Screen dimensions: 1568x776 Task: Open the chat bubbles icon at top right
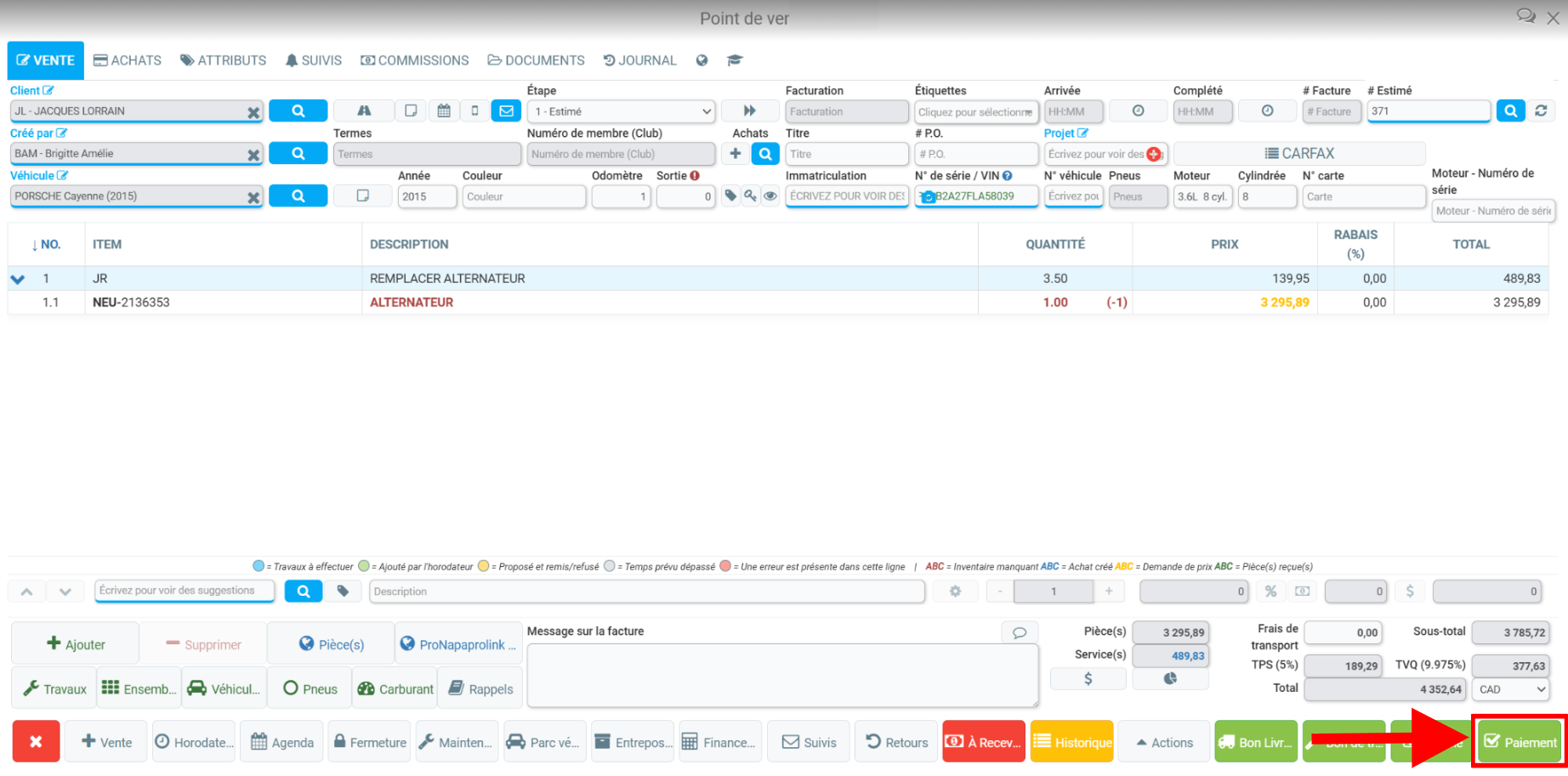tap(1526, 16)
